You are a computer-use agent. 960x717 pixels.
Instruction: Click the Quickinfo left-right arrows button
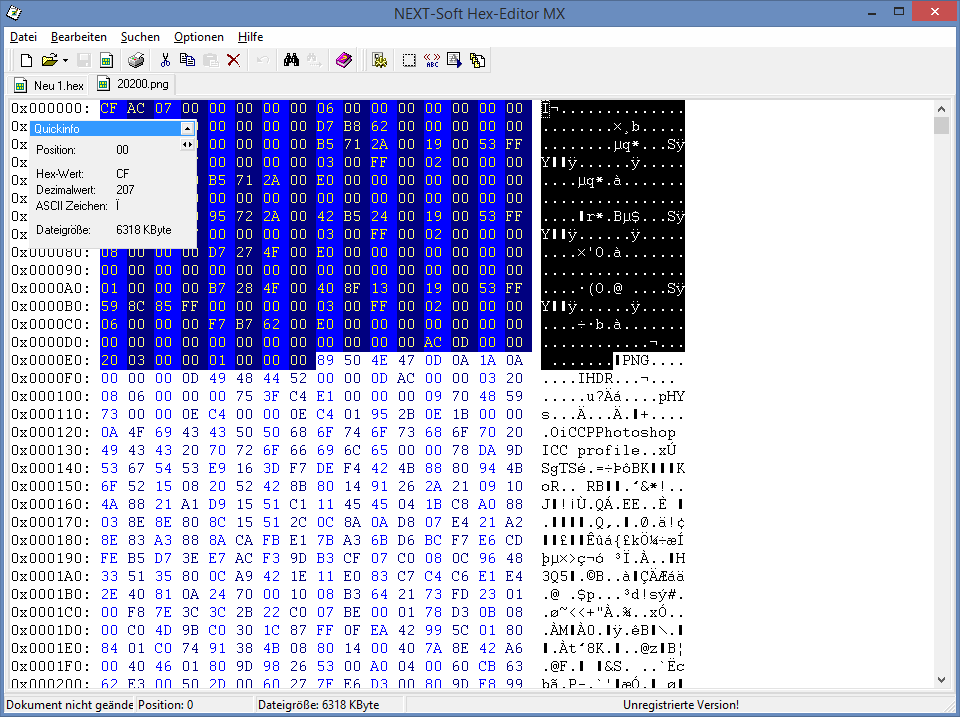tap(187, 145)
